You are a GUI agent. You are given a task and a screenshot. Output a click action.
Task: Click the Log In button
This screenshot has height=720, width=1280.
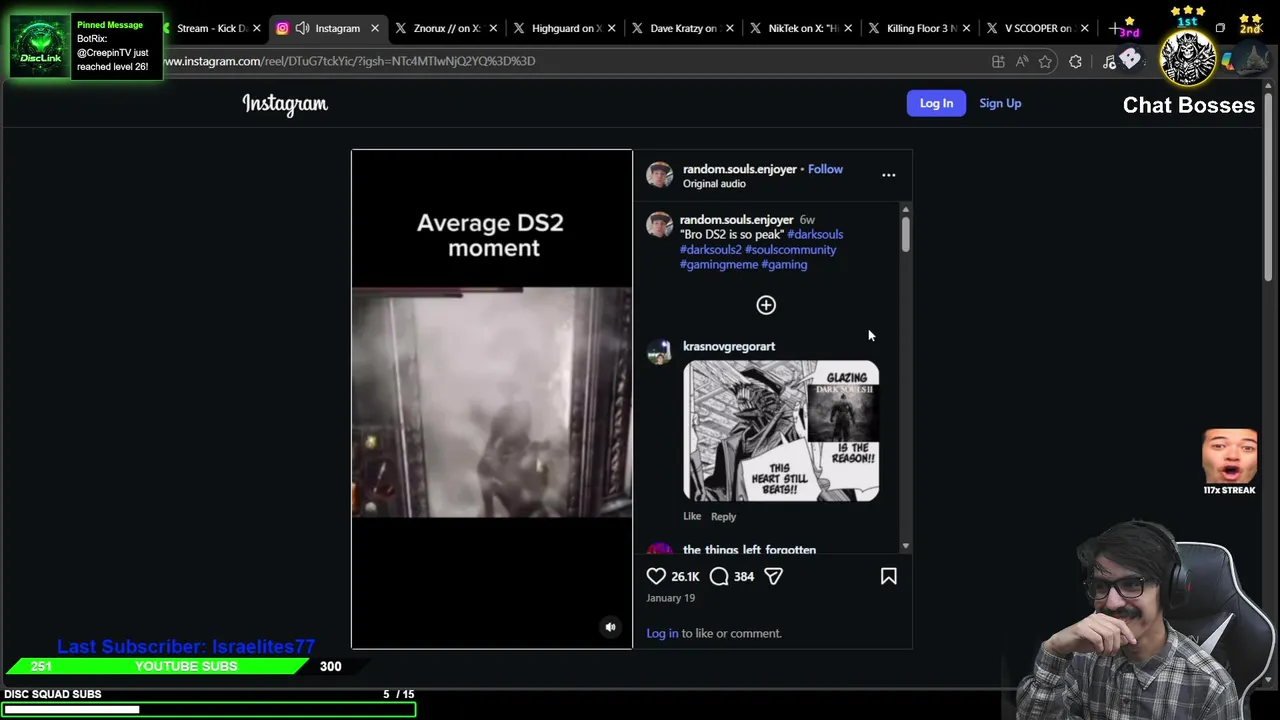pyautogui.click(x=936, y=103)
